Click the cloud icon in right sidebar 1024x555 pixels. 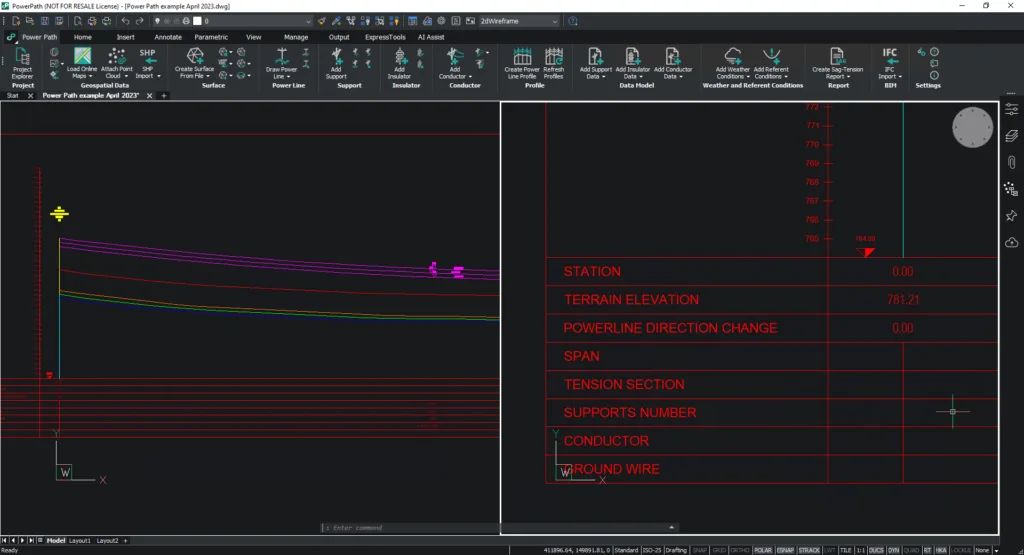[x=1012, y=242]
